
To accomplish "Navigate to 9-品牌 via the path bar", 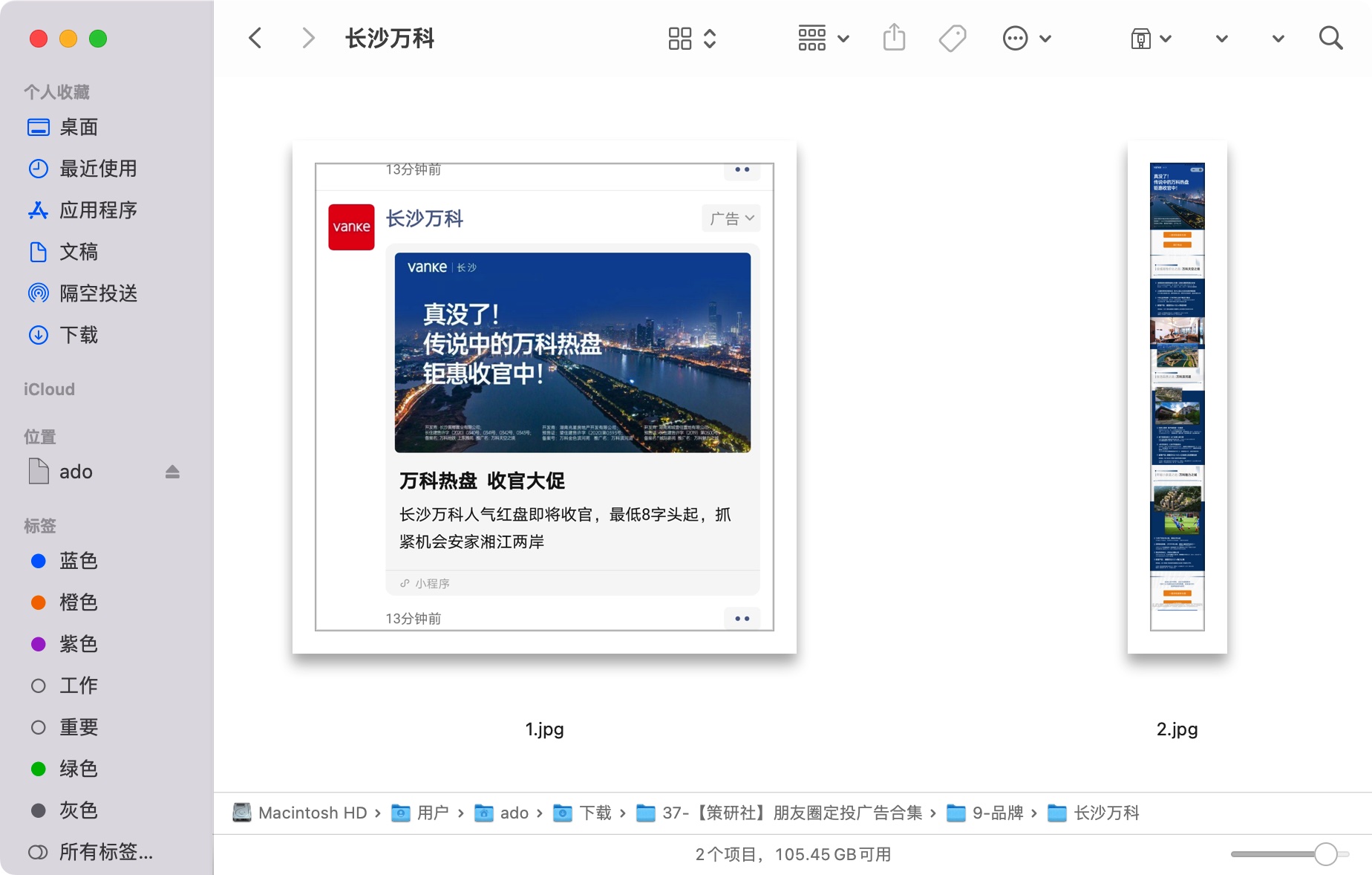I will (997, 813).
